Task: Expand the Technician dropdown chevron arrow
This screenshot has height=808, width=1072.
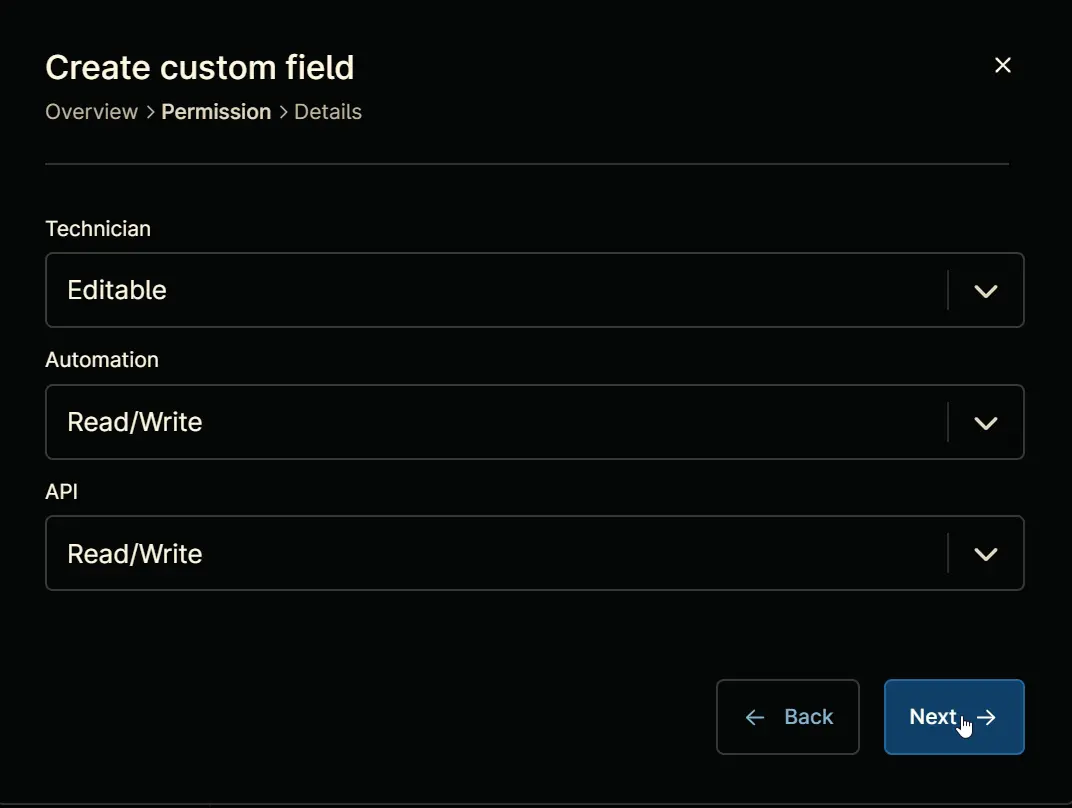Action: (985, 291)
